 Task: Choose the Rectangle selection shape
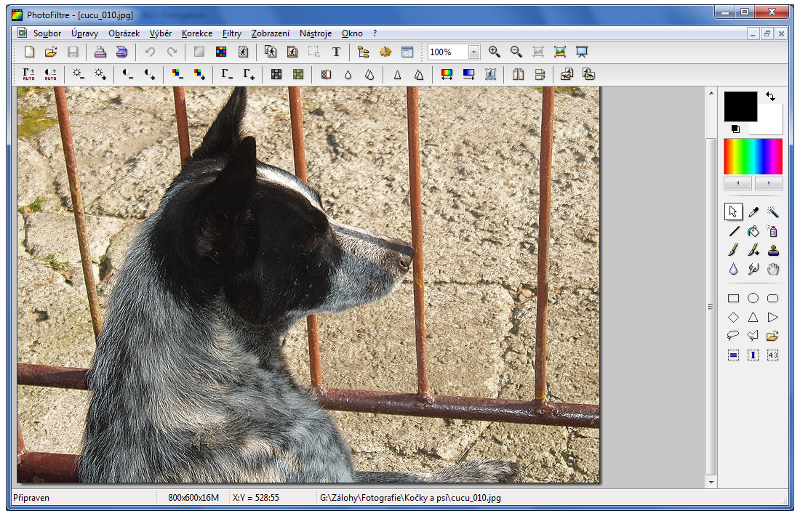point(734,298)
